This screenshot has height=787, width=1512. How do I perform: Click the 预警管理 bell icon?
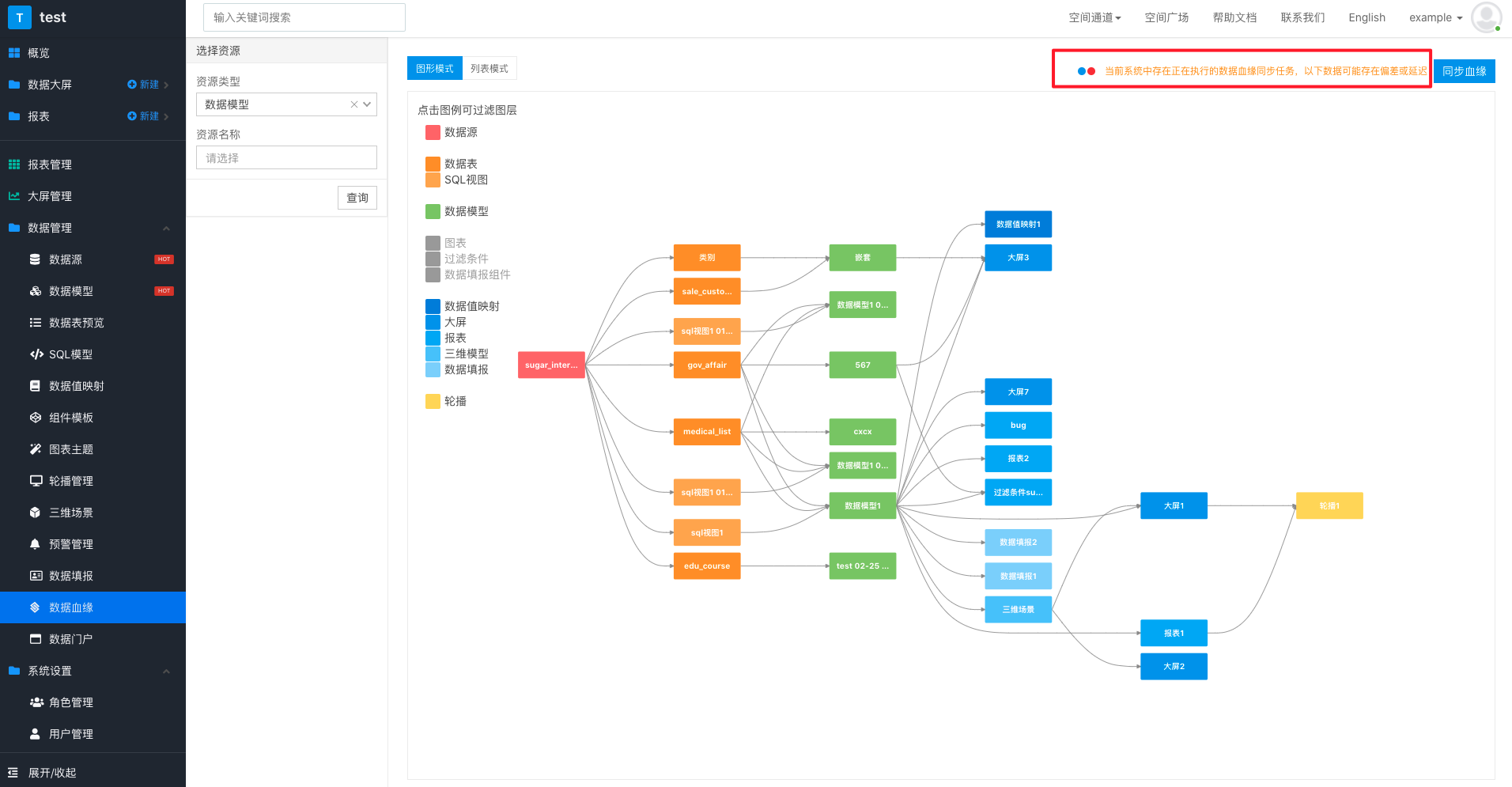(35, 544)
